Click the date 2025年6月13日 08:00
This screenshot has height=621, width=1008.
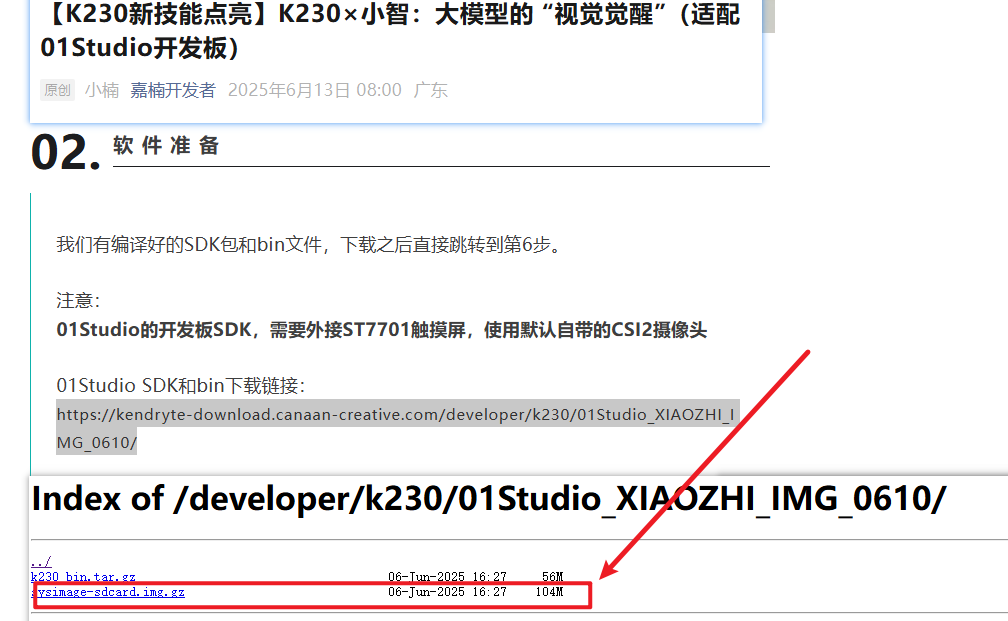click(315, 90)
